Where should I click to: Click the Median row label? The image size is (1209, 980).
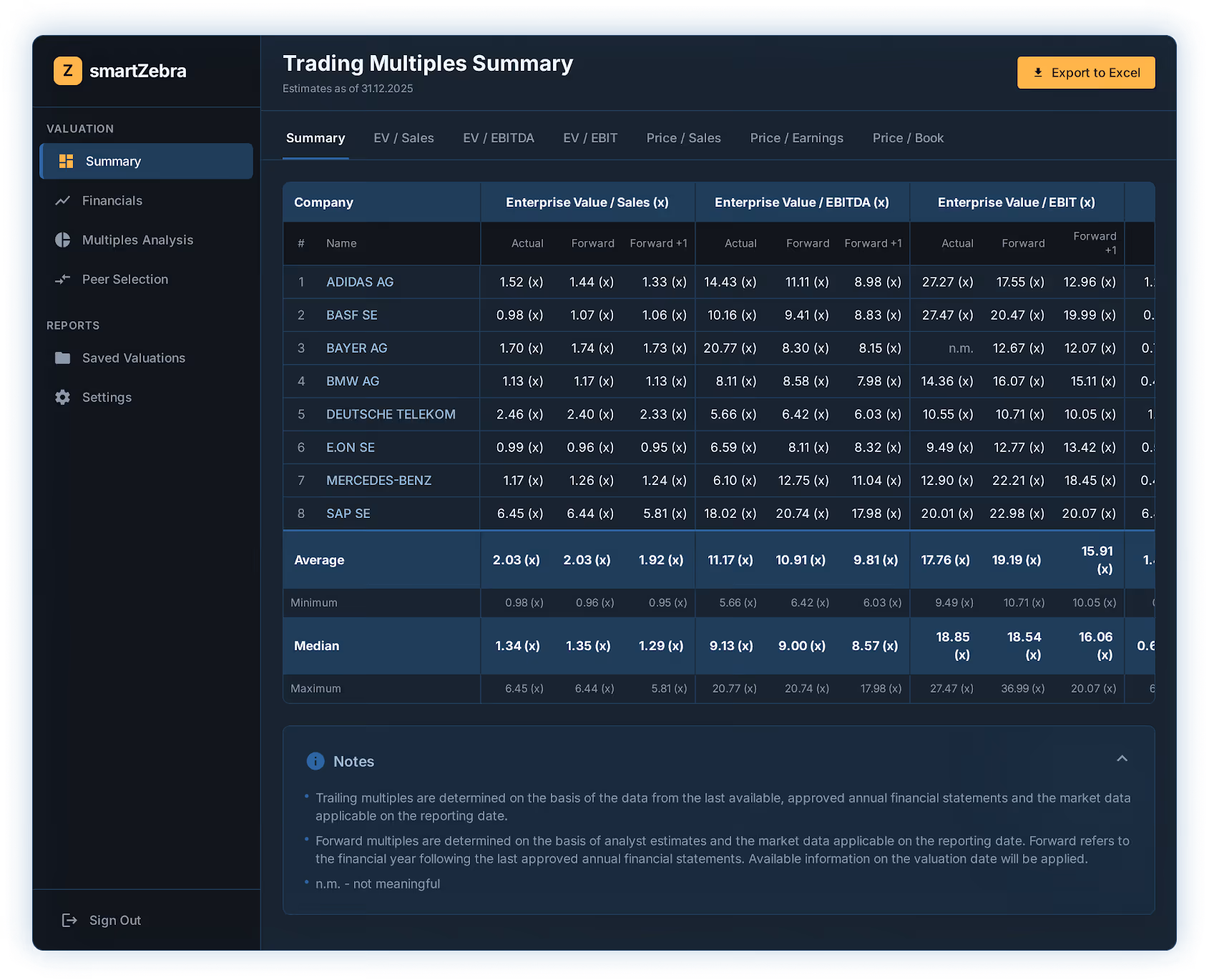coord(317,646)
